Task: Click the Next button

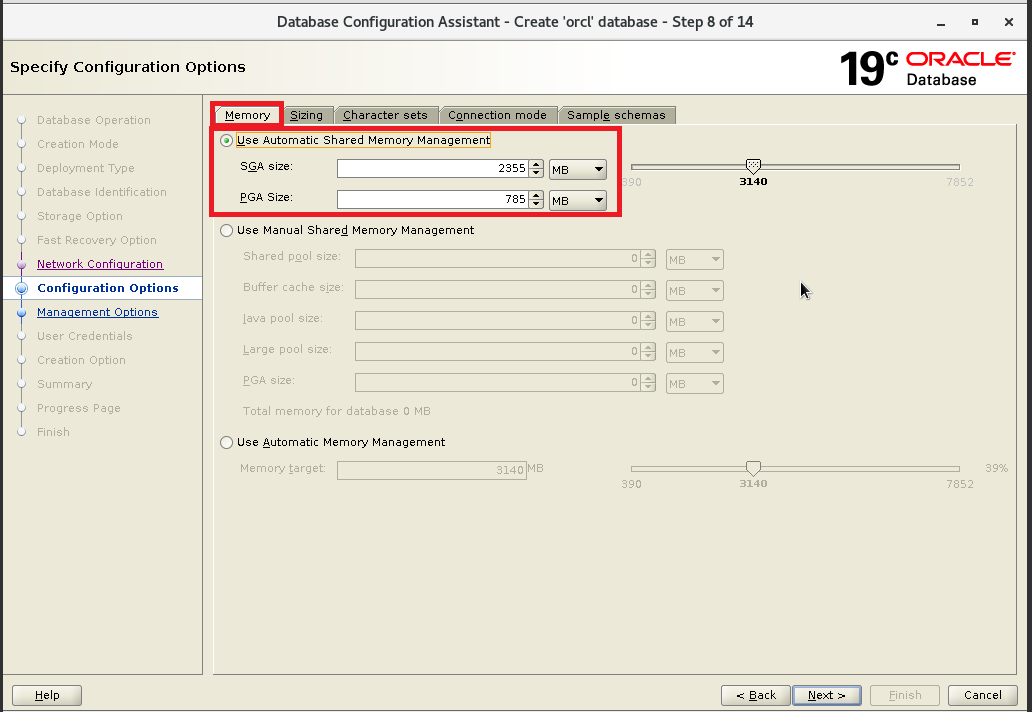Action: (826, 695)
